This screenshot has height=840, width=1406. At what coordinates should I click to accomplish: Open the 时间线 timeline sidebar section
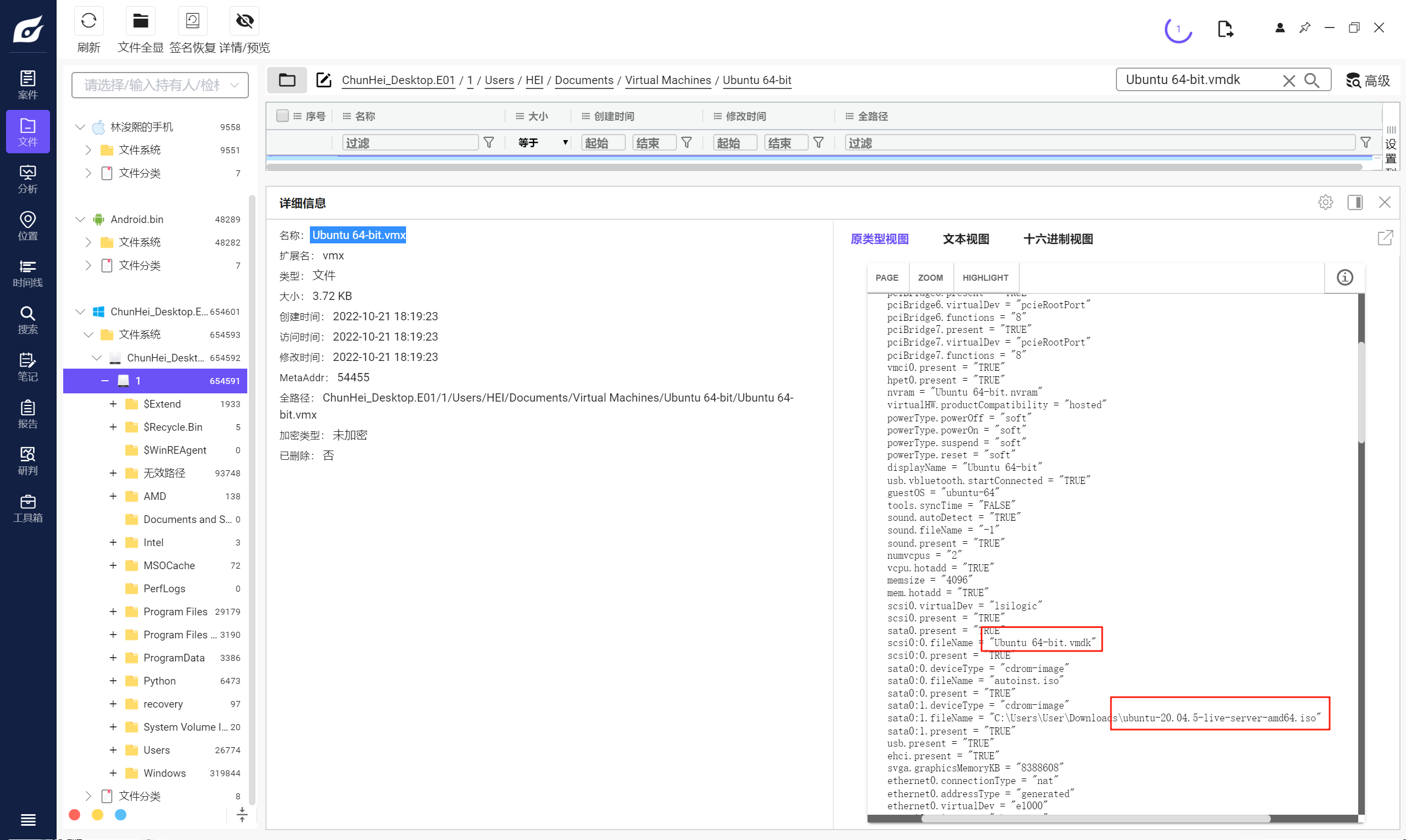[27, 273]
